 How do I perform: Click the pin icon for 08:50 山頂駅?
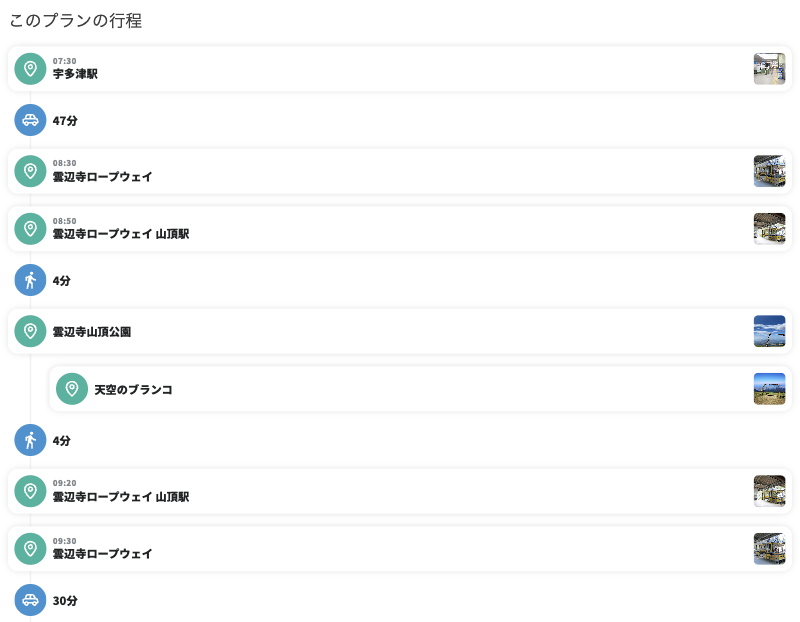pos(30,229)
